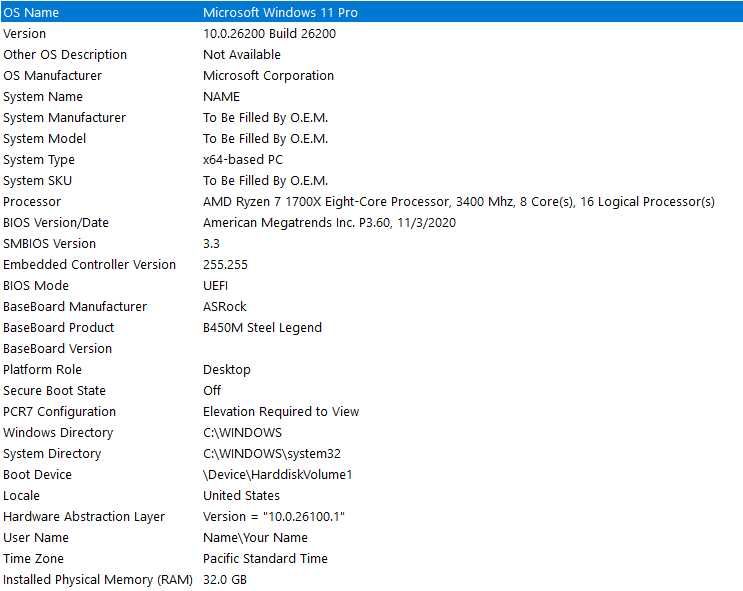Click the 'ASRock' value
Screen dimensions: 743x591
click(x=225, y=307)
